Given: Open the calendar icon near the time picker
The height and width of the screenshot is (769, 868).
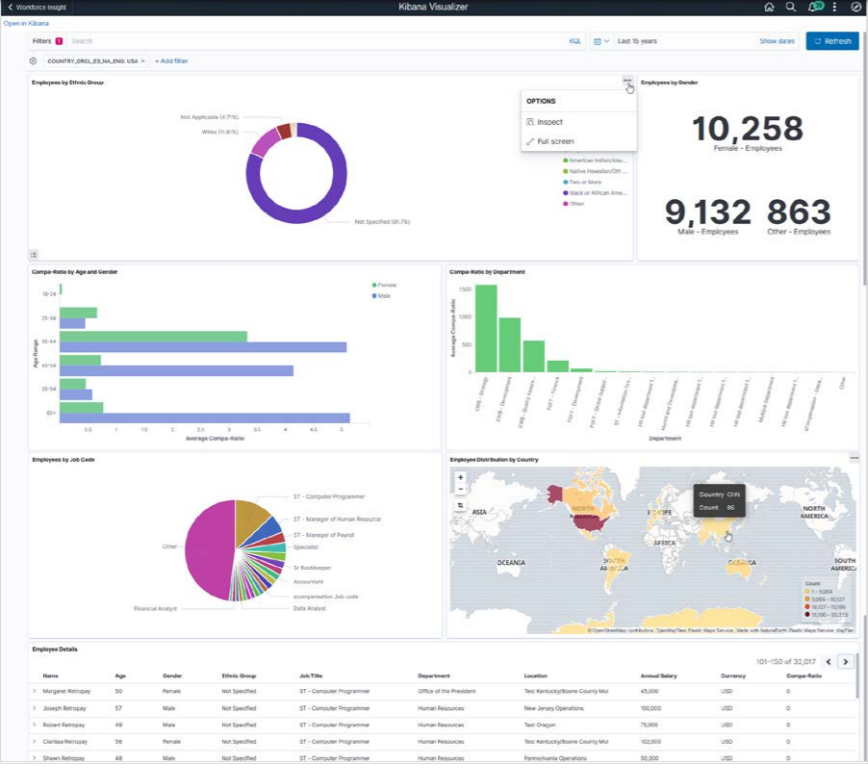Looking at the screenshot, I should pyautogui.click(x=597, y=41).
